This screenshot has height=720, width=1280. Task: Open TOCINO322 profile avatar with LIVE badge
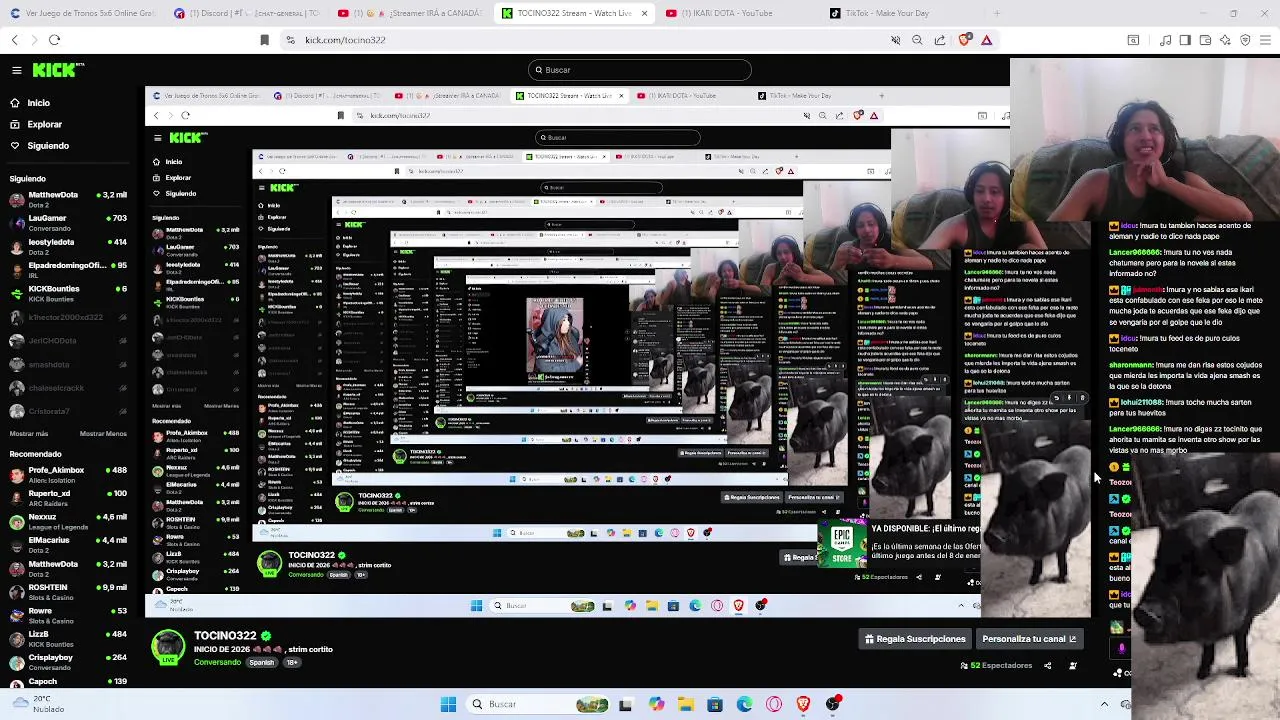click(168, 647)
